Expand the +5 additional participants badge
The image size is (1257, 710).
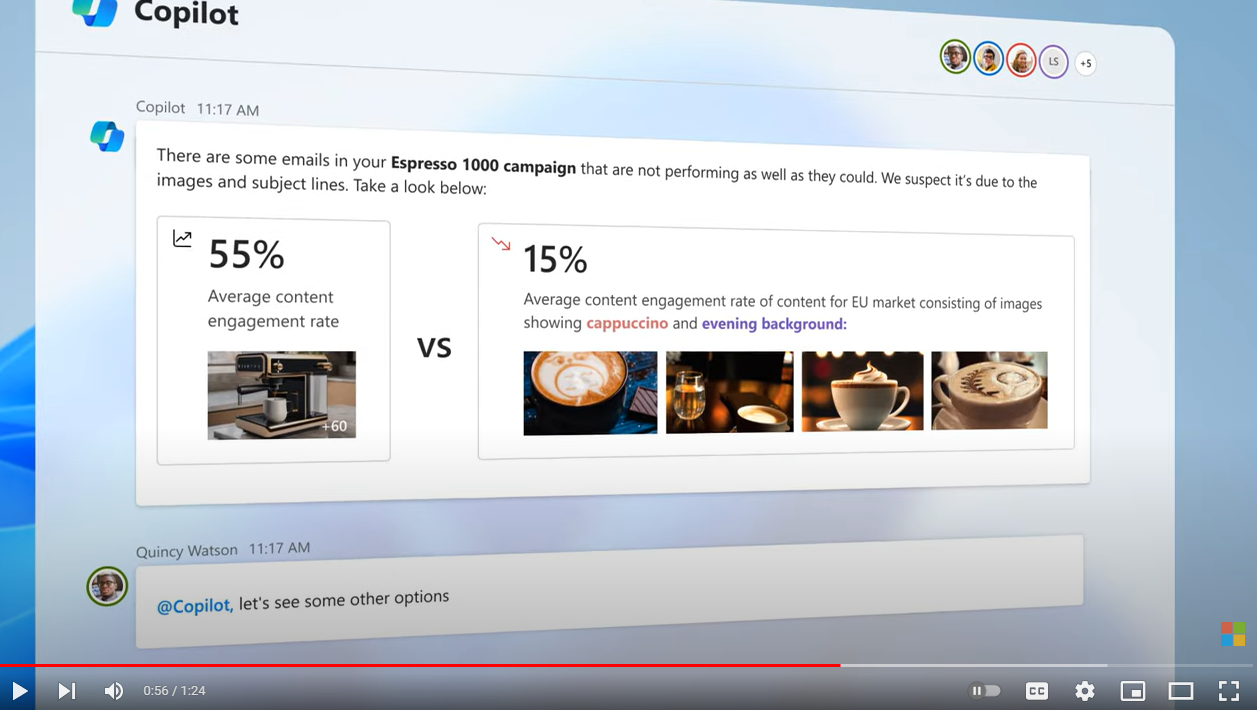1085,64
